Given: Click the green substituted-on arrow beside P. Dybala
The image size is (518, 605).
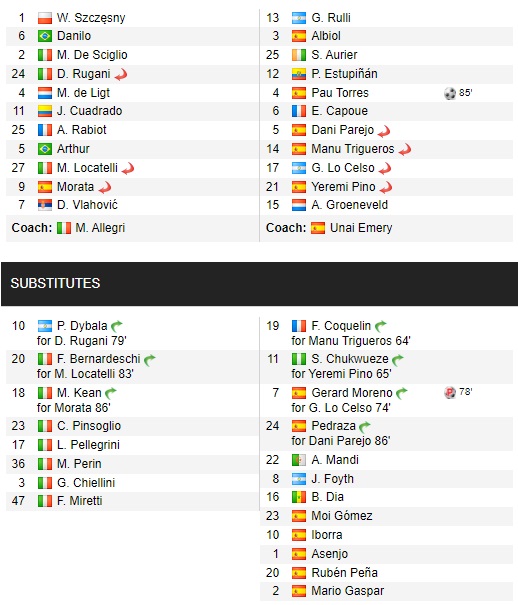Looking at the screenshot, I should coord(117,326).
